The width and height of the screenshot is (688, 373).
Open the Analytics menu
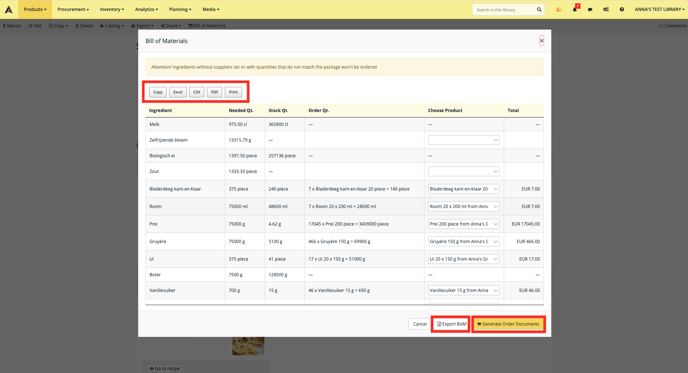pyautogui.click(x=146, y=9)
